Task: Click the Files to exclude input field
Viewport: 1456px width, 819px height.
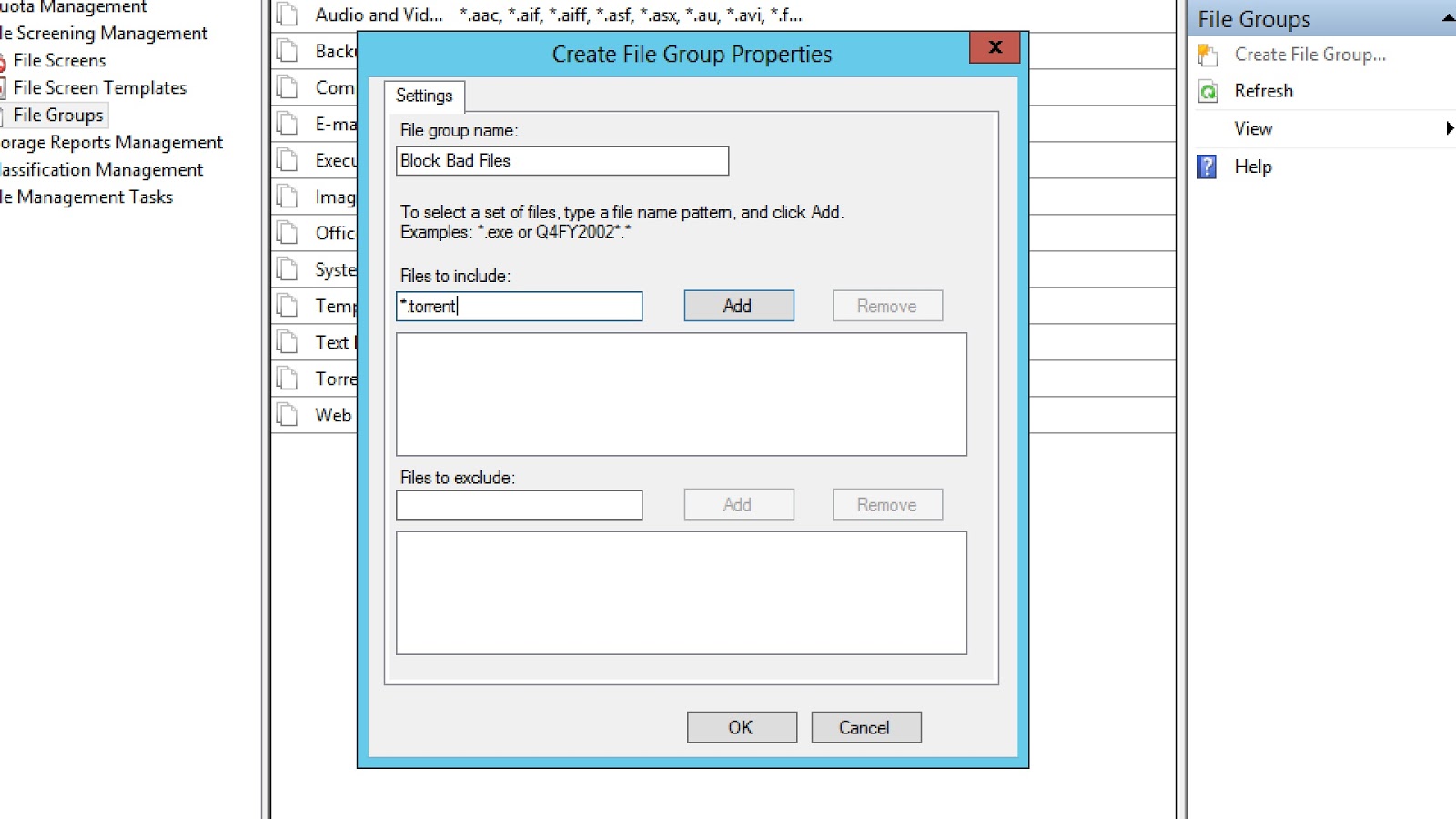Action: (x=519, y=504)
